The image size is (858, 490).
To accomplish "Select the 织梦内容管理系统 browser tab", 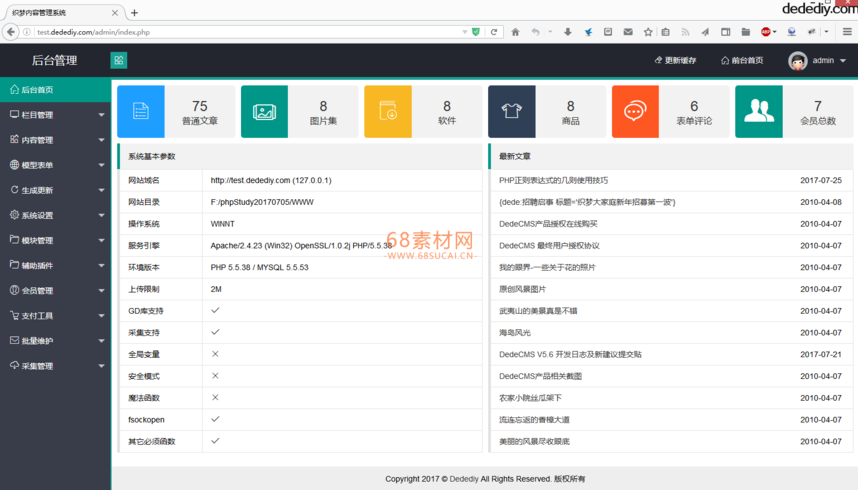I will click(63, 13).
